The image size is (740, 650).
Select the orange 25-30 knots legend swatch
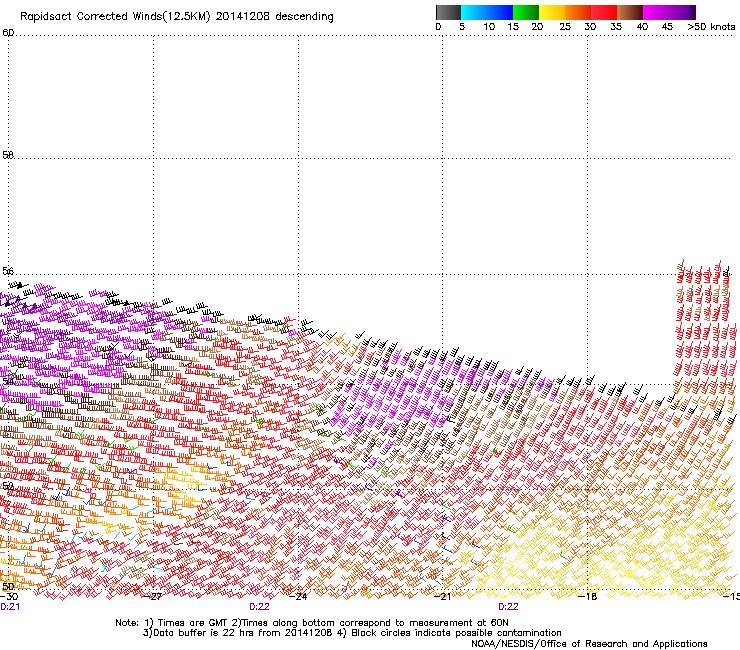point(578,12)
